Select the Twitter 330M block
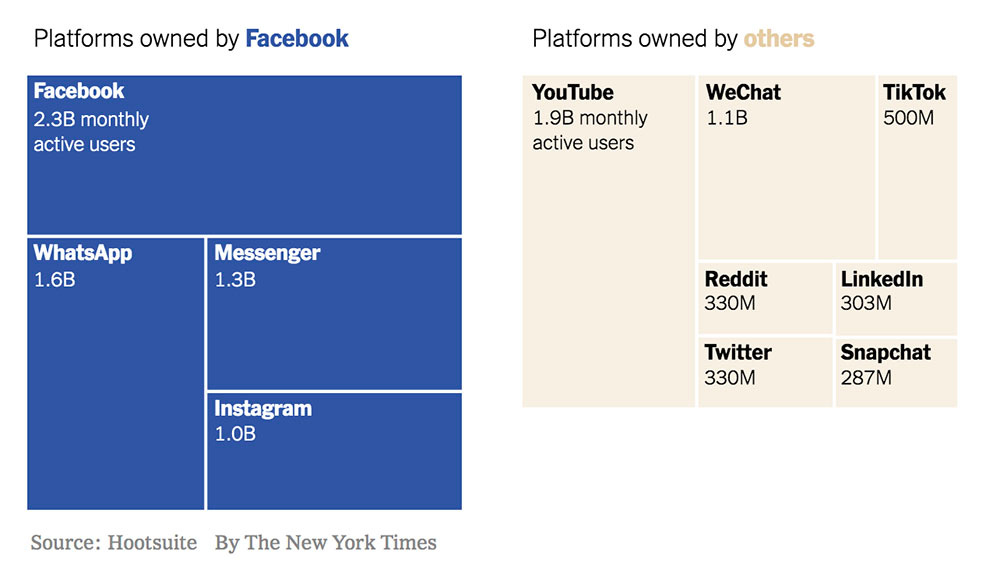Screen dimensions: 1000x576 (765, 372)
